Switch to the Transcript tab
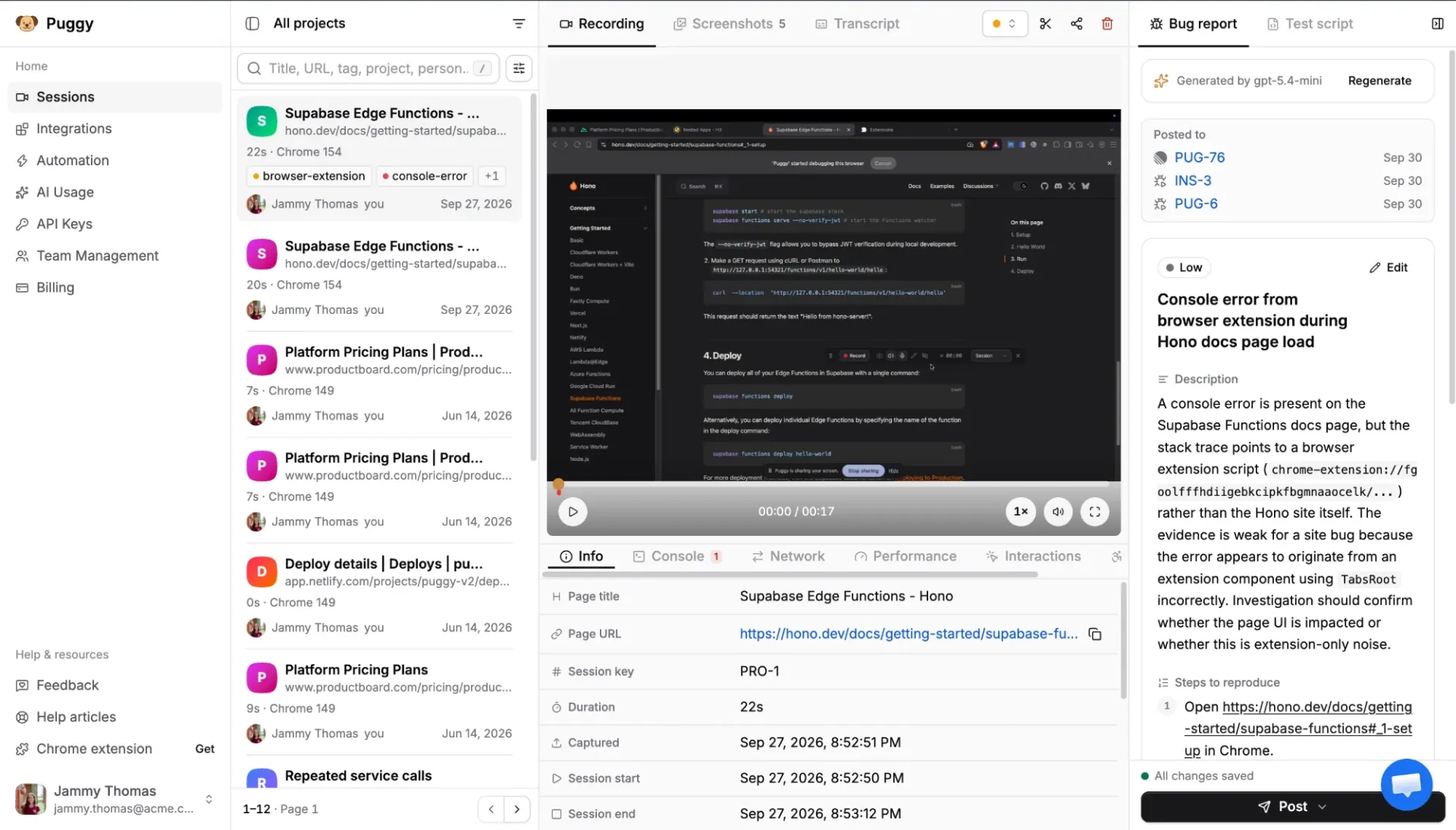 click(x=857, y=23)
